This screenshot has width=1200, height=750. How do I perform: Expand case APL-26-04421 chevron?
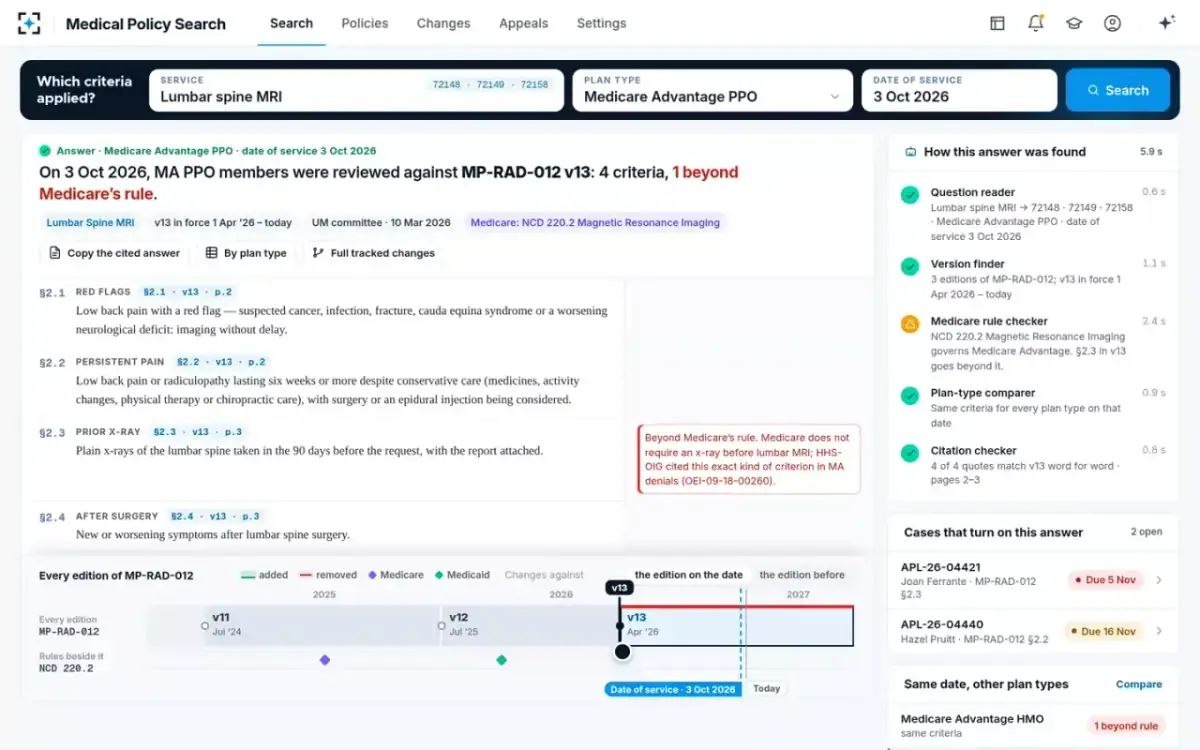pos(1159,580)
